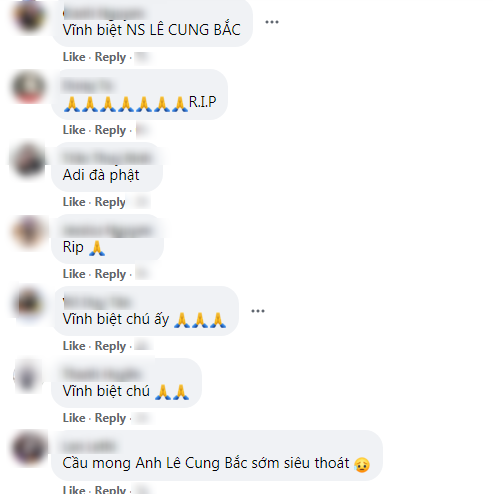Like the 'Vĩnh biệt chú ấy' comment
Image resolution: width=493 pixels, height=494 pixels.
click(x=74, y=346)
